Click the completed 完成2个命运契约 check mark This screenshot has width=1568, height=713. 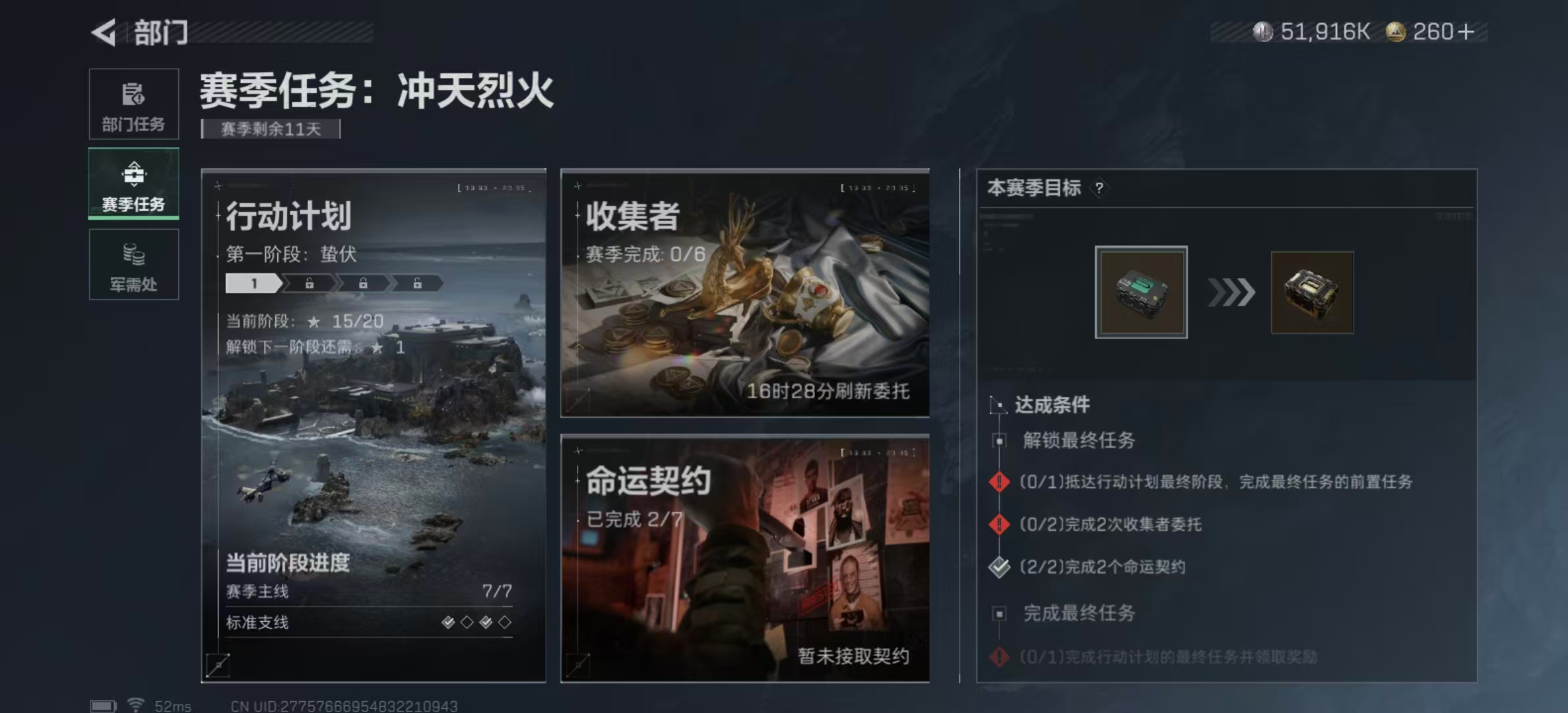click(x=999, y=566)
